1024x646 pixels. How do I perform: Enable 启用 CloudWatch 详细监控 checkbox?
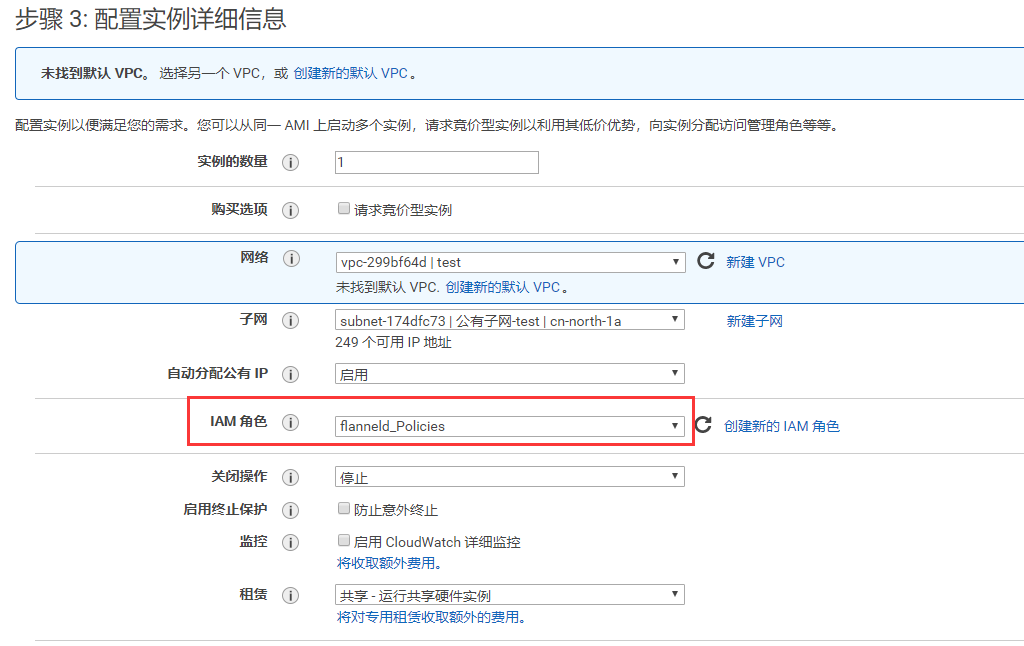coord(344,541)
